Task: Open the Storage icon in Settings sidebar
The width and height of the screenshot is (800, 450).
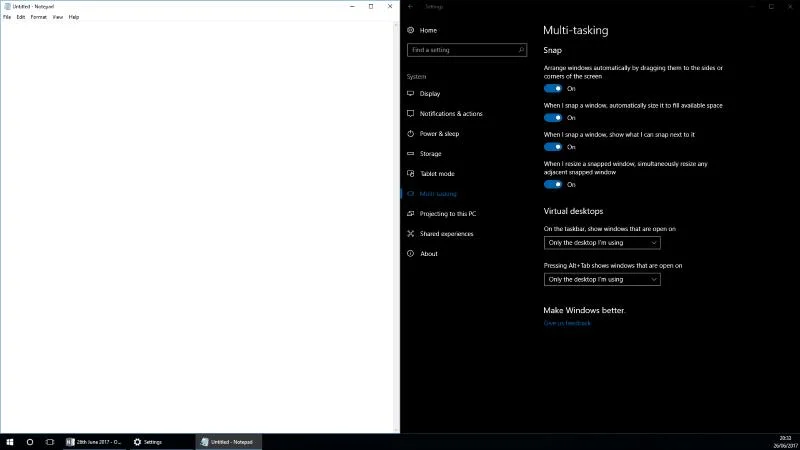Action: pos(410,154)
